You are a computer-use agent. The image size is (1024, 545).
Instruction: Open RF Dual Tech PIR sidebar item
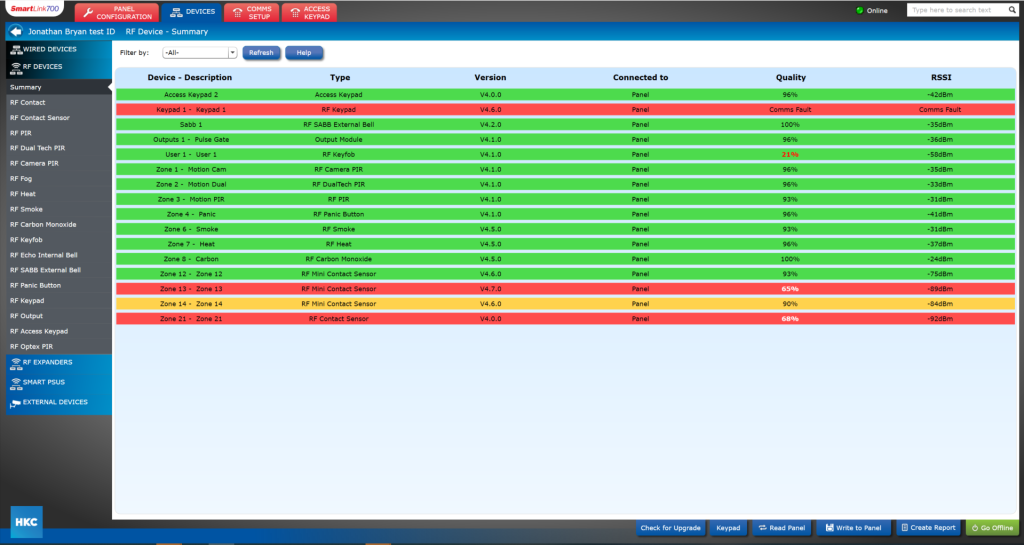pos(59,148)
